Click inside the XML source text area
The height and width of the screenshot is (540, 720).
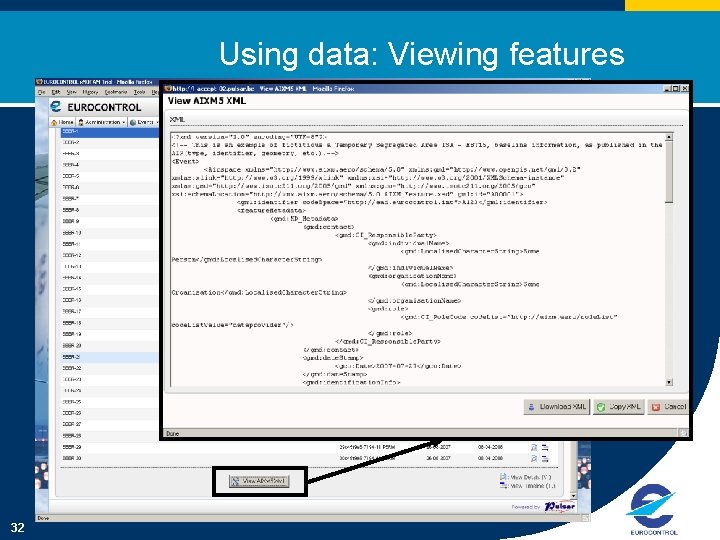418,259
